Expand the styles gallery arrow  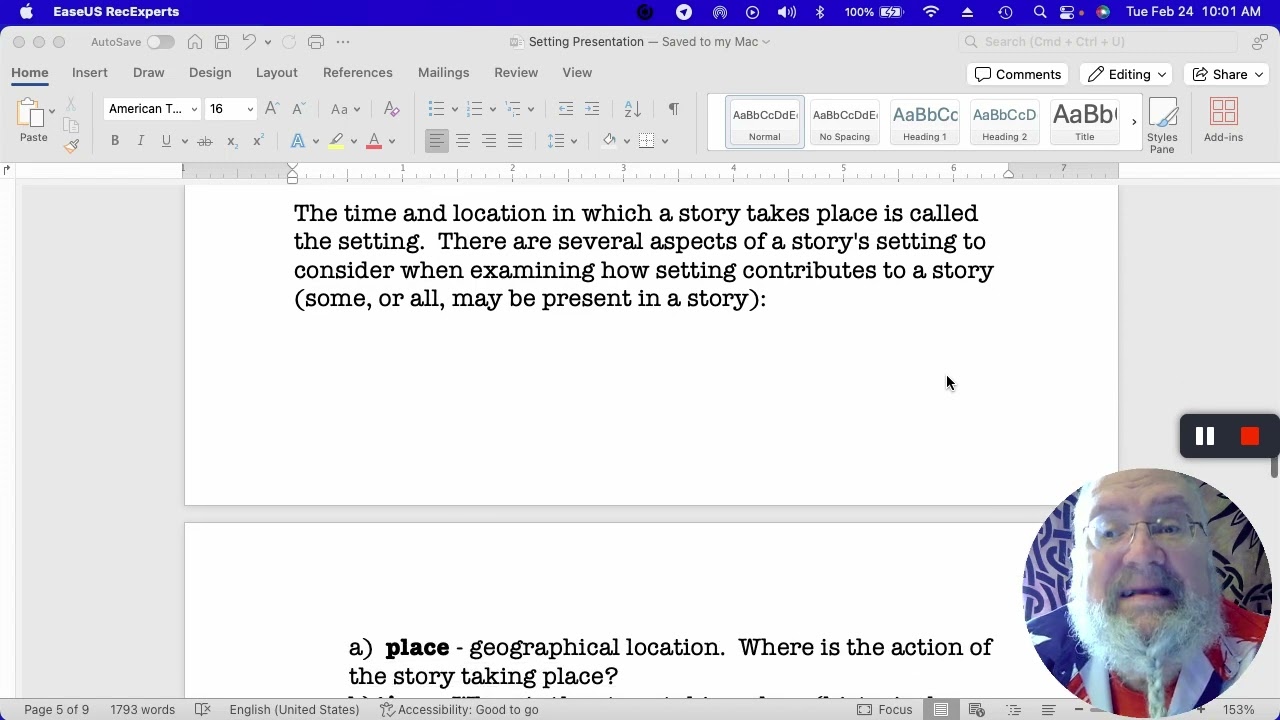click(x=1134, y=122)
